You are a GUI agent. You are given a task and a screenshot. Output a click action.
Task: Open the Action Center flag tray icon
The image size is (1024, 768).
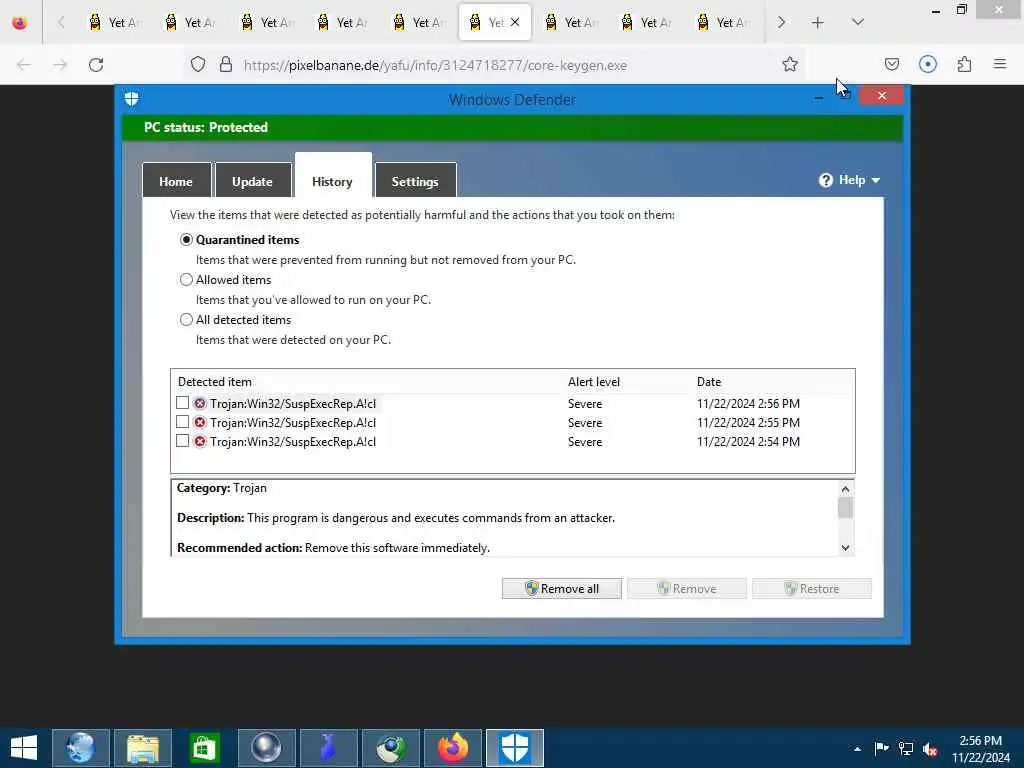[x=881, y=748]
